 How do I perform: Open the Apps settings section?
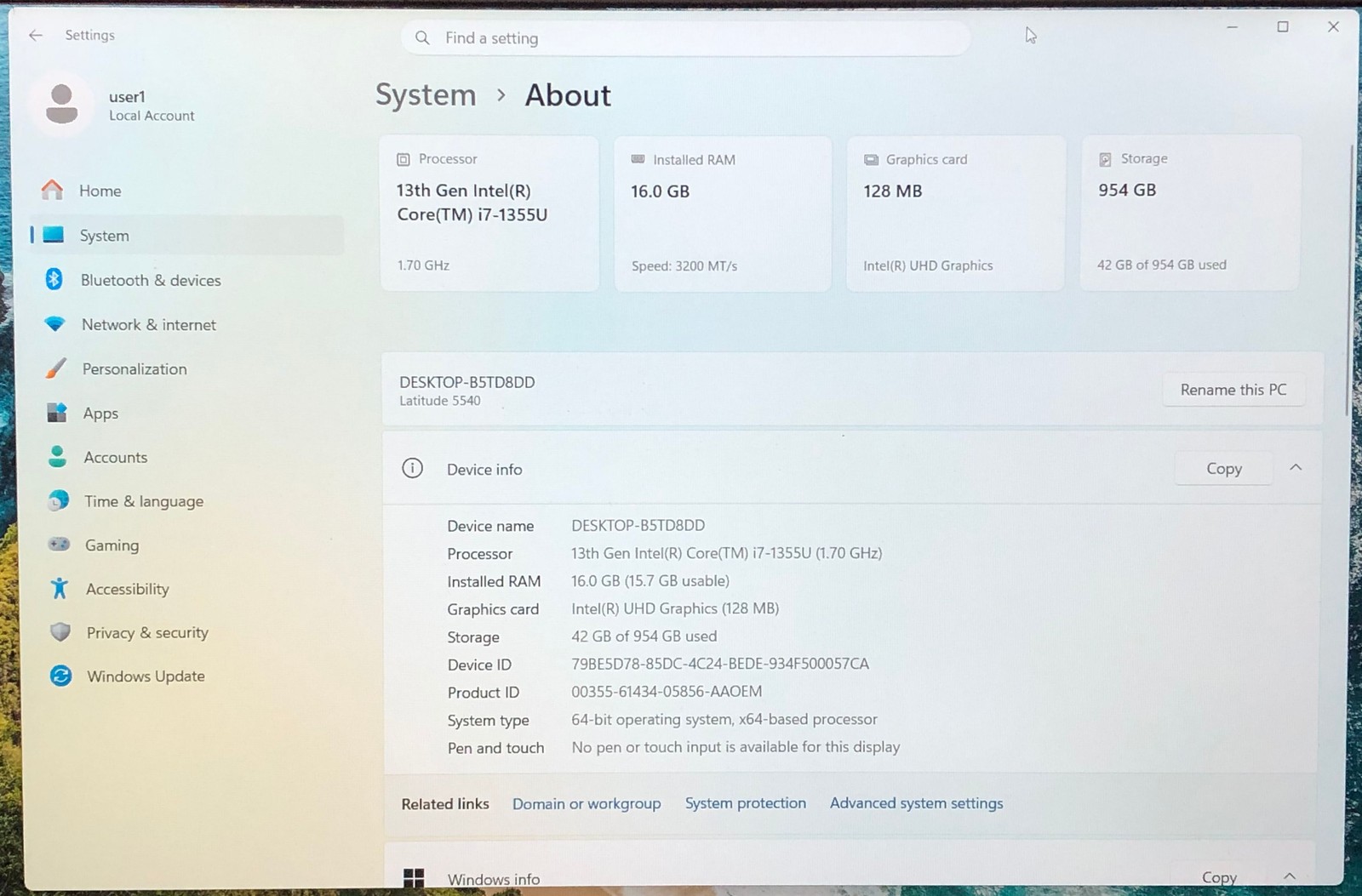[x=187, y=413]
